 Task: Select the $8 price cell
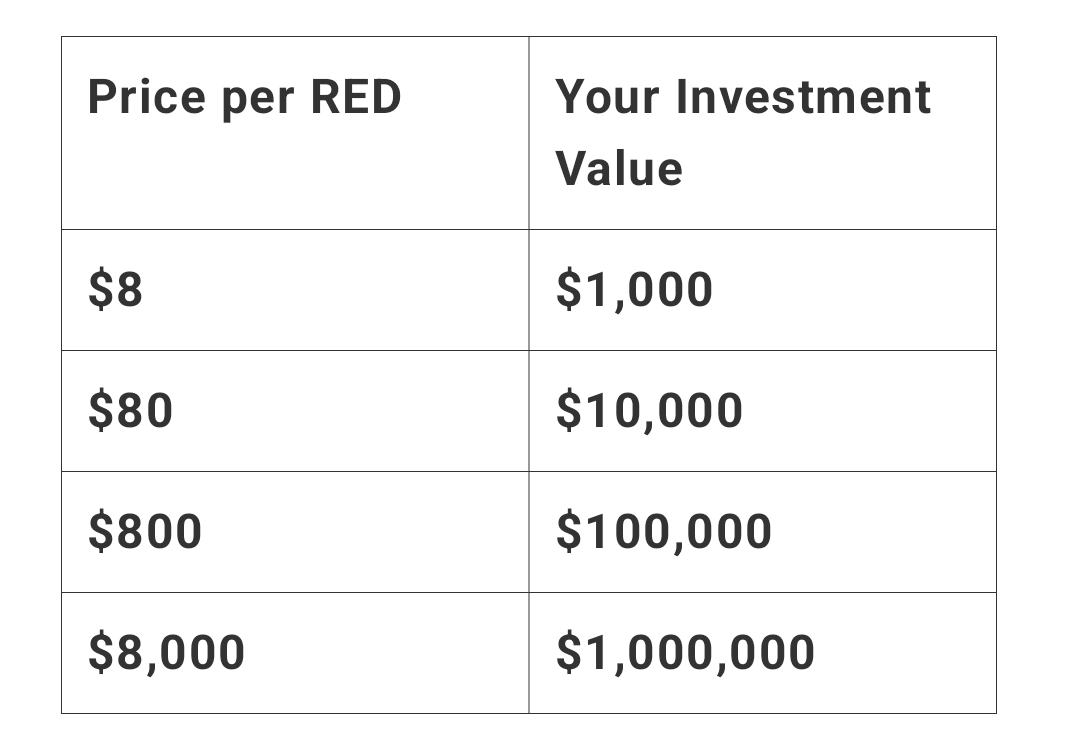coord(295,290)
